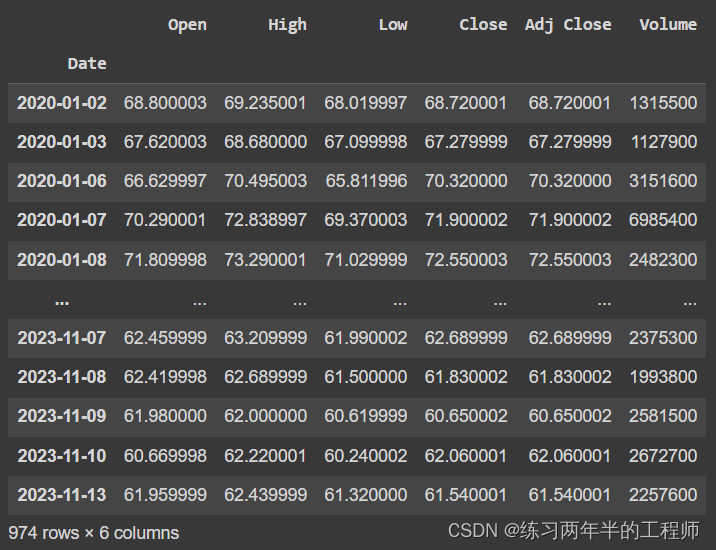Image resolution: width=716 pixels, height=550 pixels.
Task: Select row index 2020-01-03
Action: pyautogui.click(x=62, y=142)
